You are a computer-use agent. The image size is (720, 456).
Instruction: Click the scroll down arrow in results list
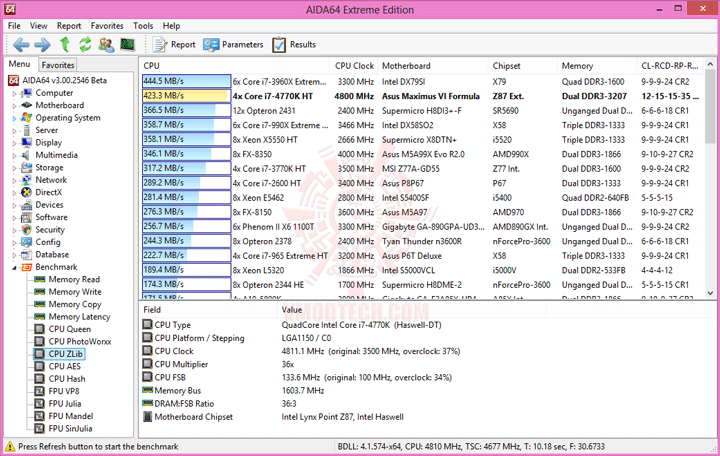click(710, 293)
